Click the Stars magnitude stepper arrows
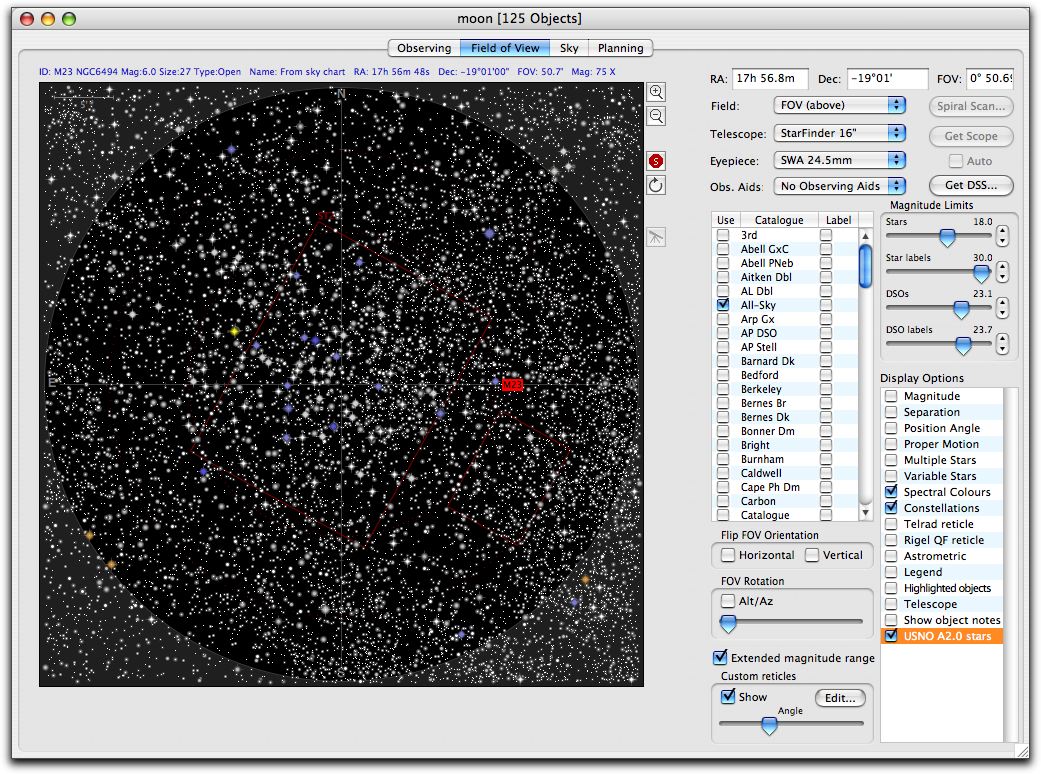Screen dimensions: 1041x774 point(1003,237)
